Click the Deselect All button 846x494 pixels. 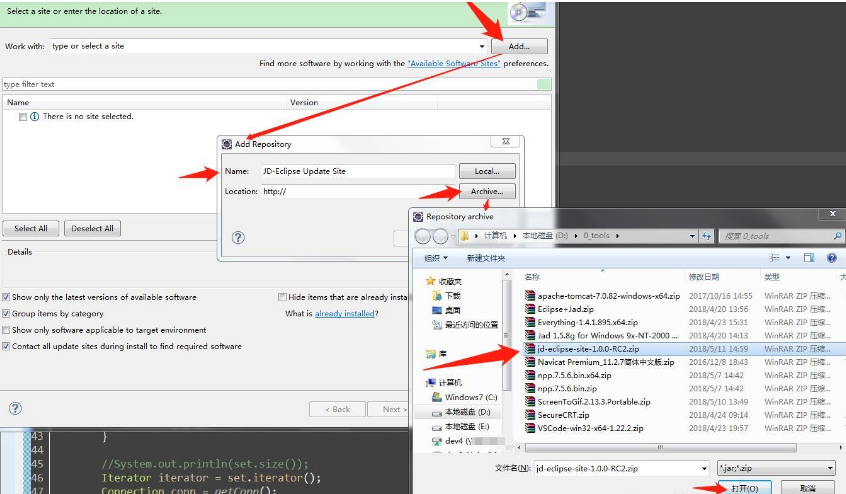click(x=92, y=228)
